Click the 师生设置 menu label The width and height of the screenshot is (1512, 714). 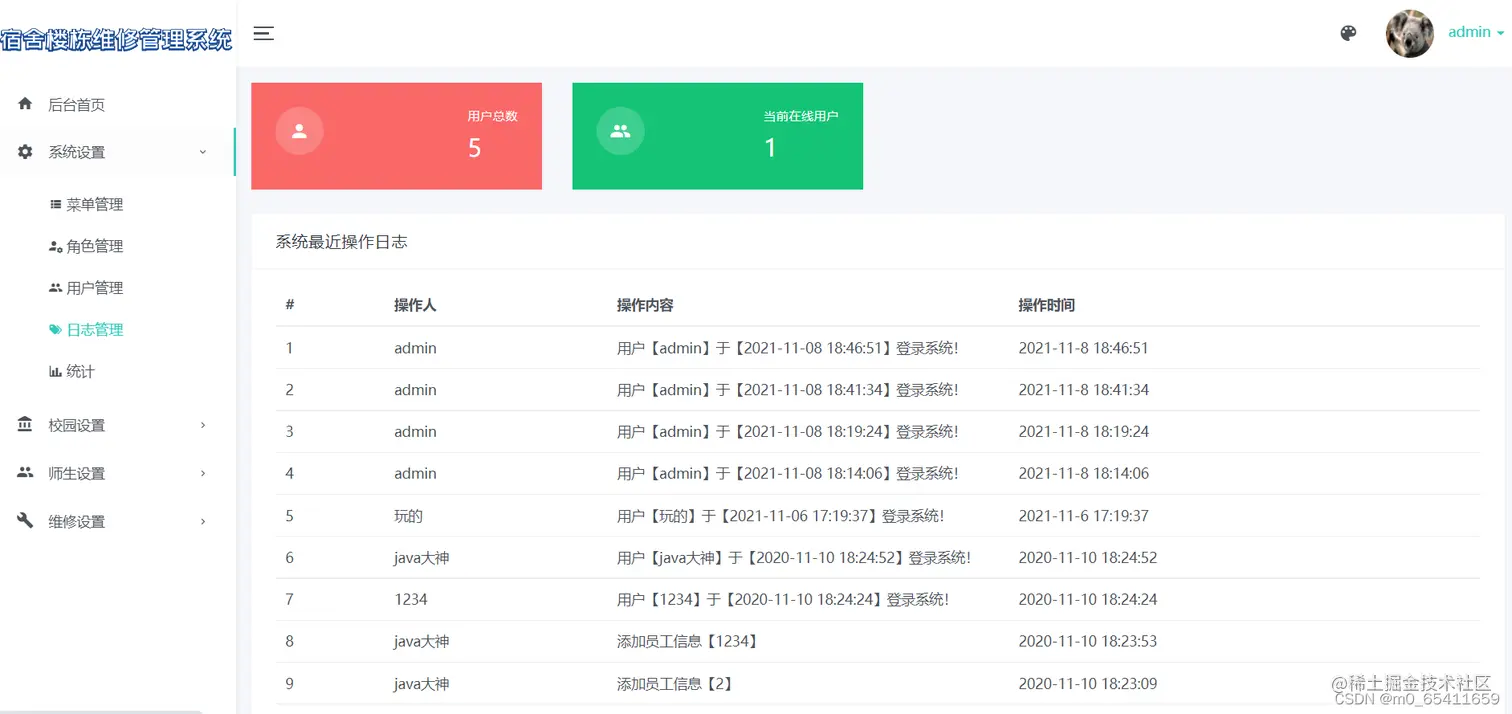(77, 473)
